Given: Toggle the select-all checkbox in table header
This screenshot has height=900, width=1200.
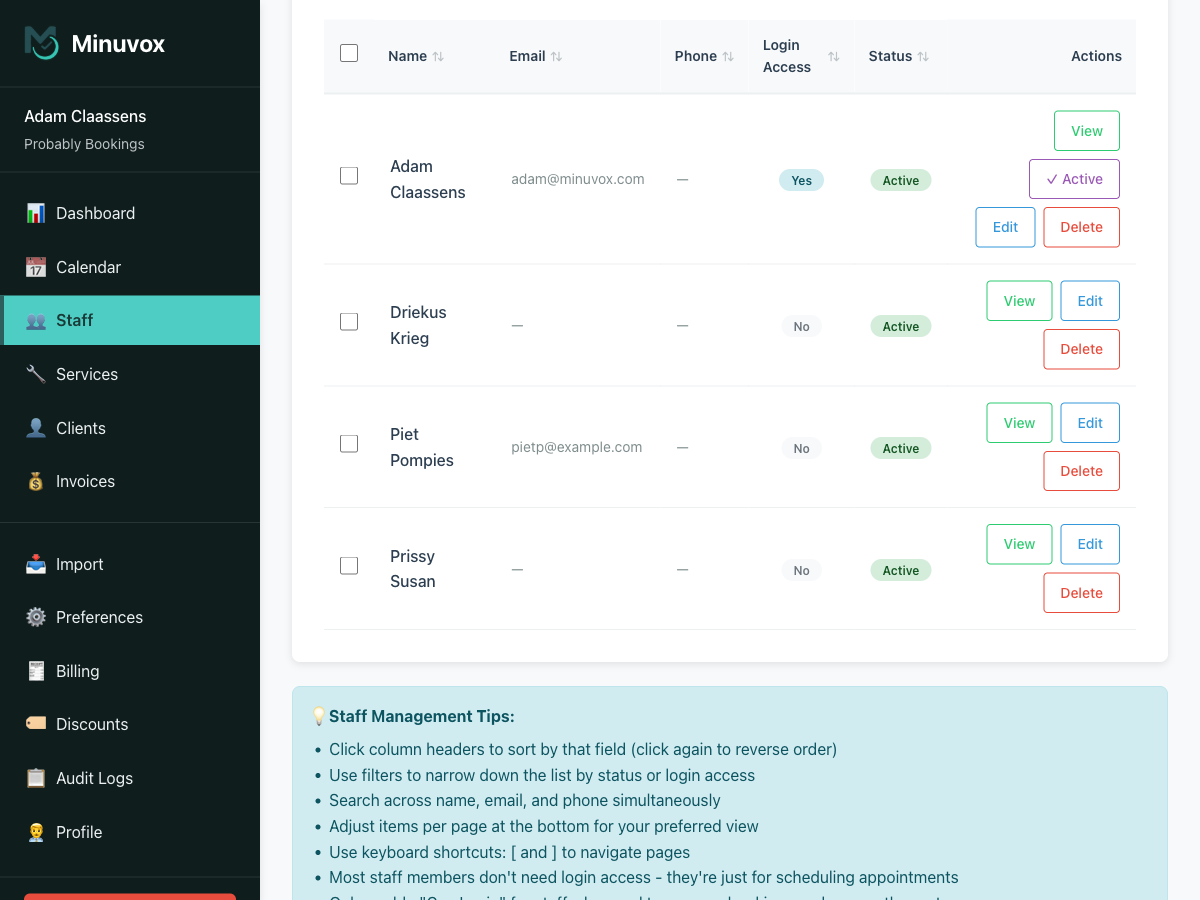Looking at the screenshot, I should 349,53.
